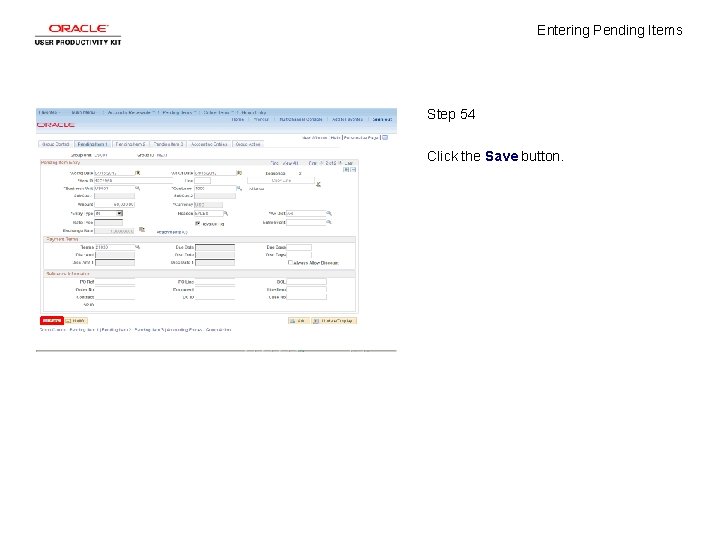The width and height of the screenshot is (720, 540).
Task: Switch to the Pending Item 2 tab
Action: tap(130, 144)
